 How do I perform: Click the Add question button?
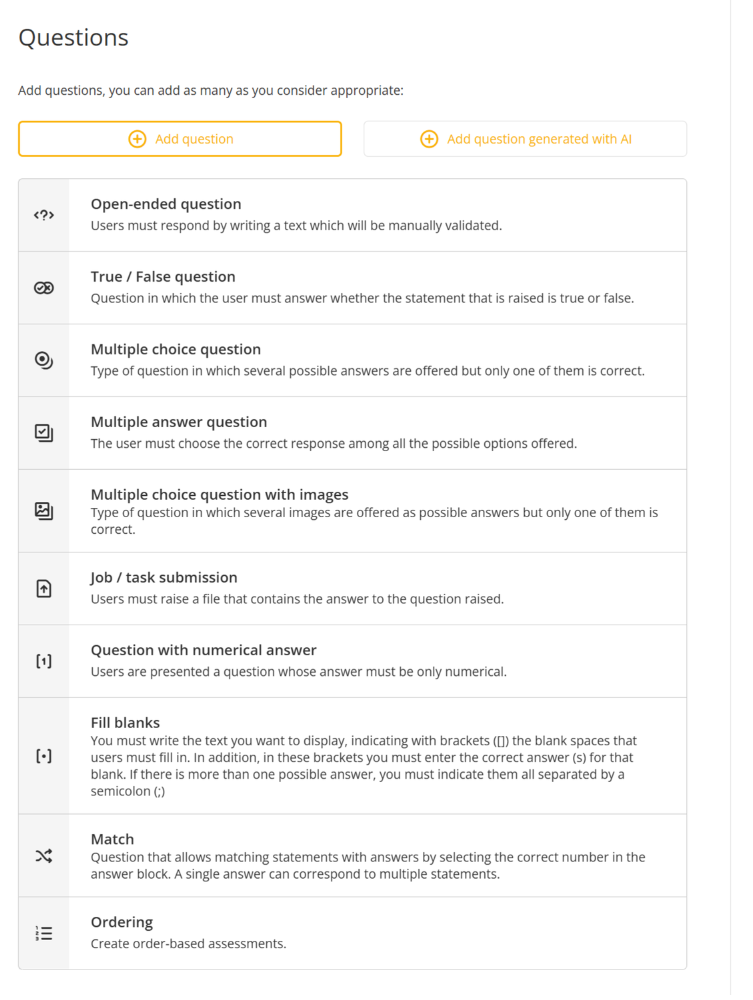click(x=180, y=139)
